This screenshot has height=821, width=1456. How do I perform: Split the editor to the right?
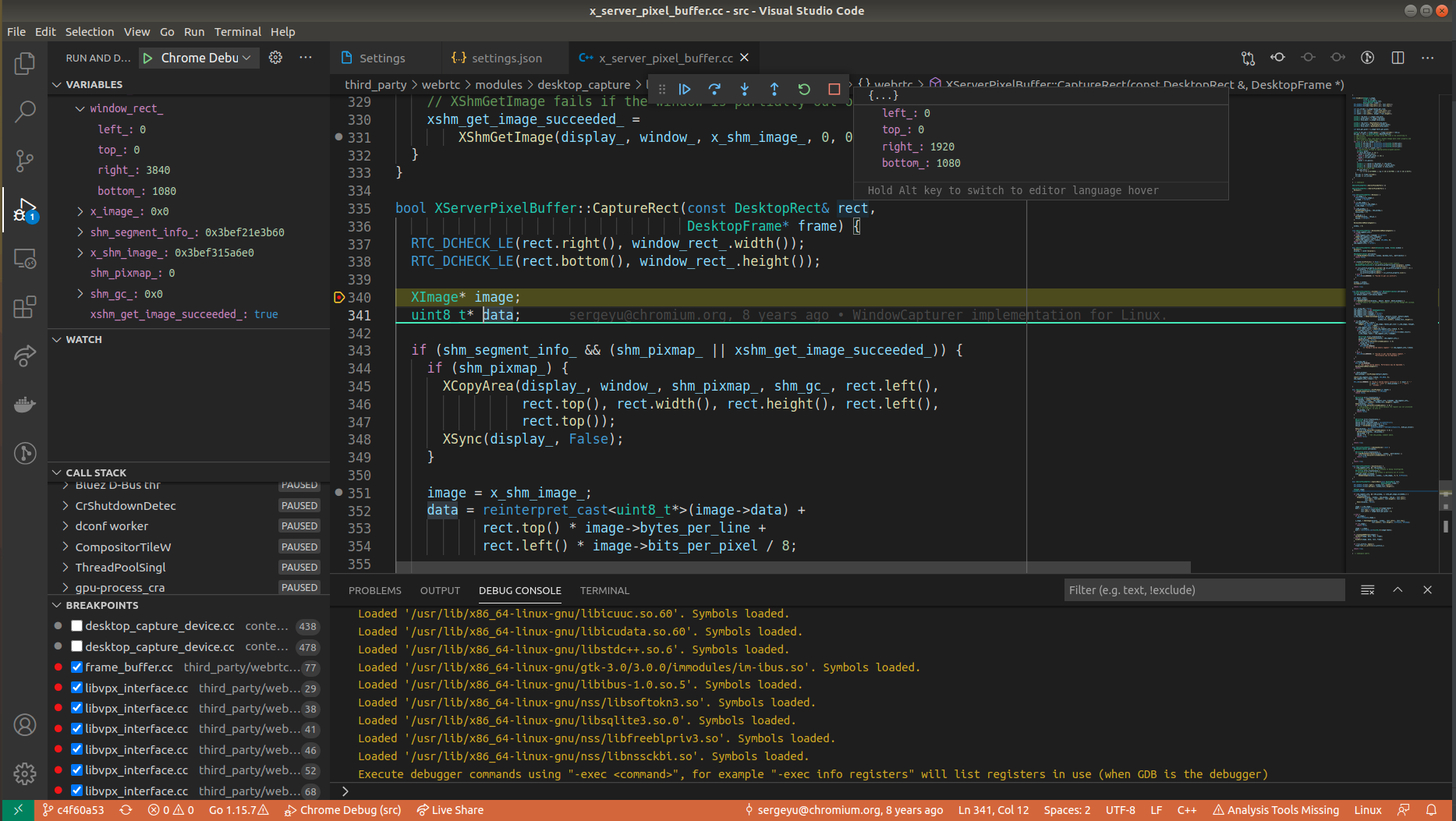click(x=1398, y=58)
